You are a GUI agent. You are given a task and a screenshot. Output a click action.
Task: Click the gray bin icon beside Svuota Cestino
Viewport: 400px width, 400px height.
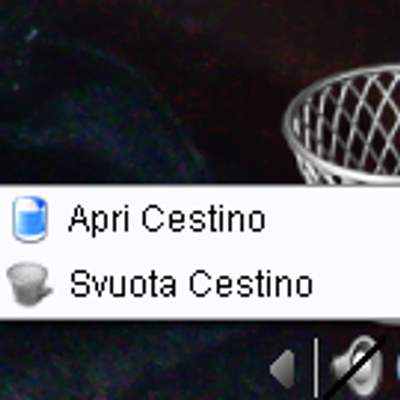click(29, 284)
